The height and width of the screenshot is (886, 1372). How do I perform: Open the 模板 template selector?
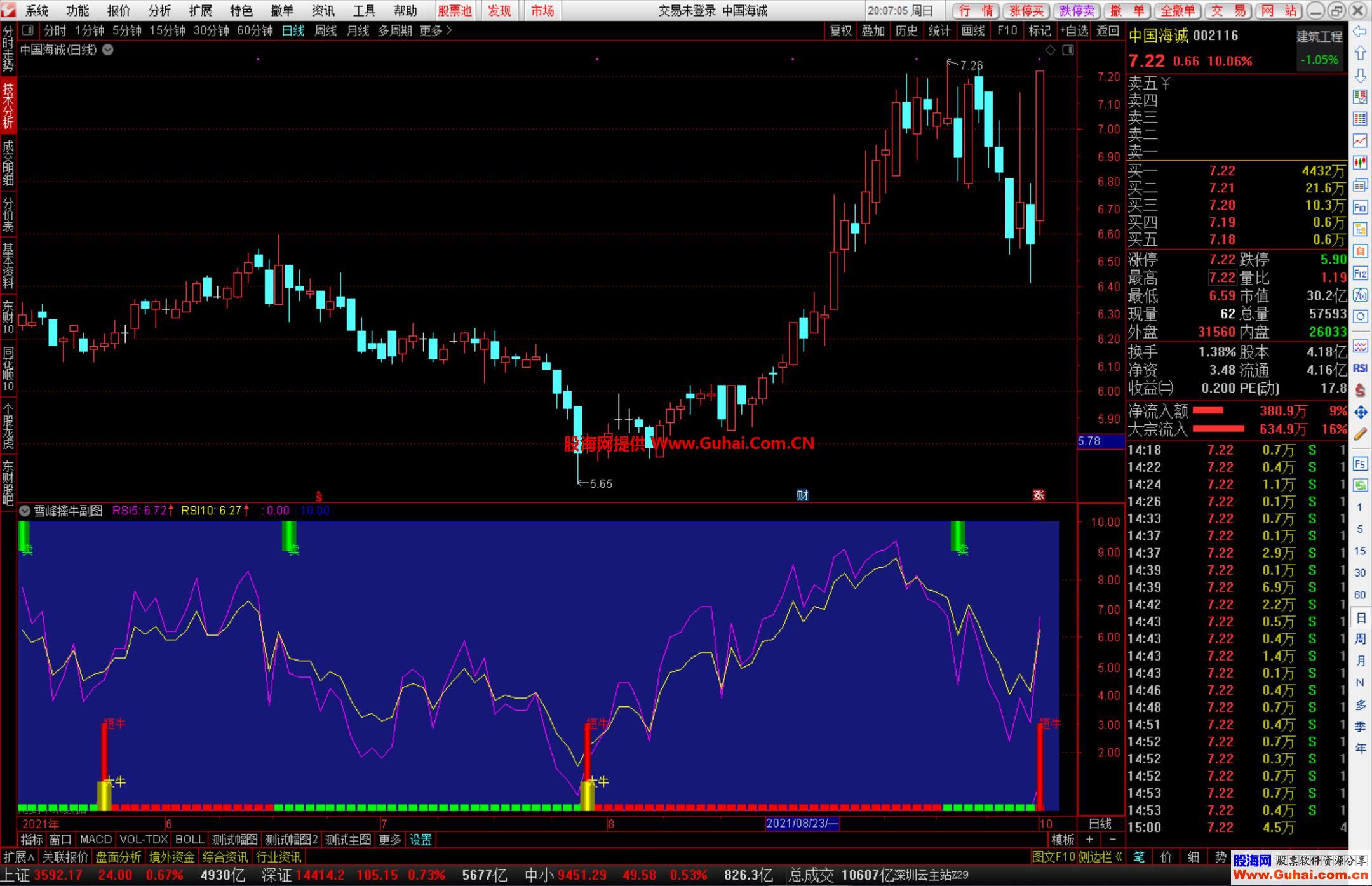pyautogui.click(x=1063, y=840)
